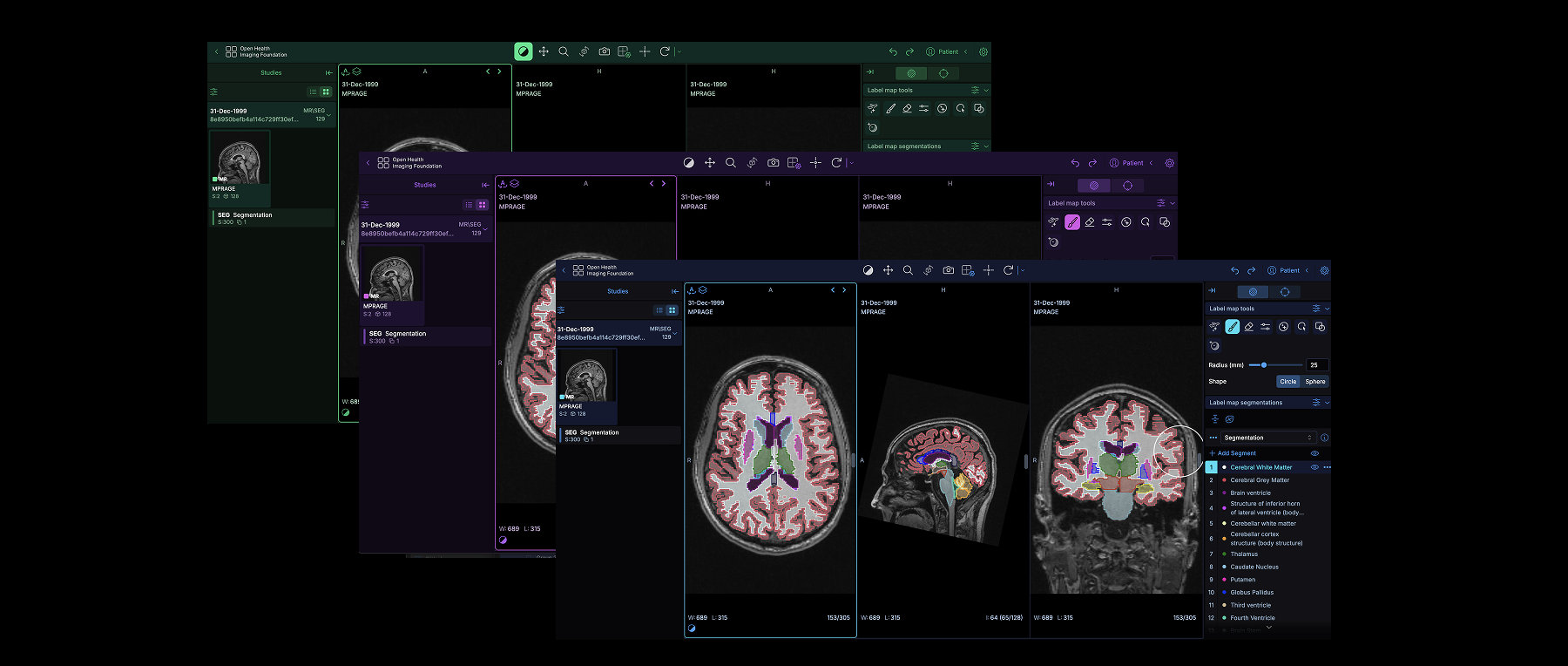Select Window Level tool in blue viewer toolbar

868,270
